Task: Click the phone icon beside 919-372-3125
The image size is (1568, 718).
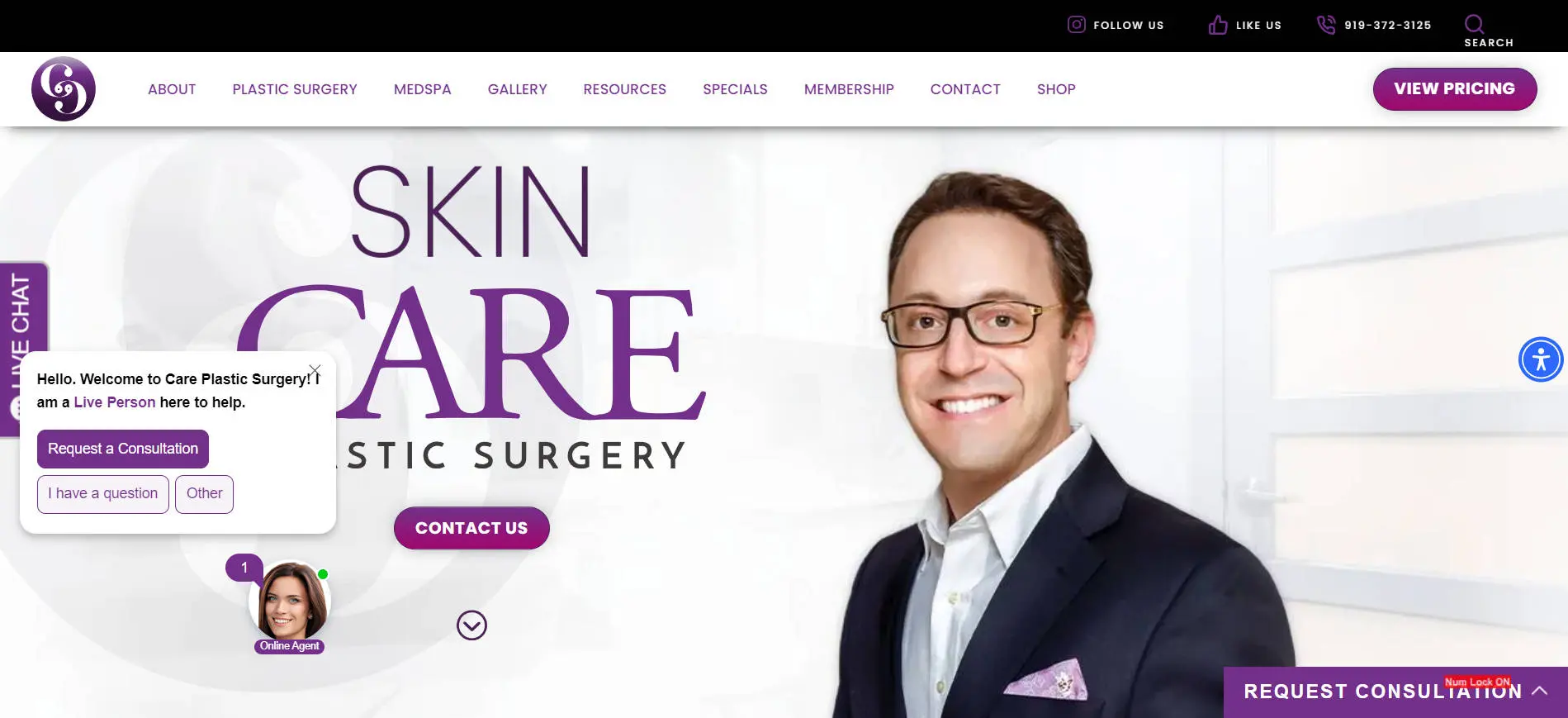Action: (1326, 25)
